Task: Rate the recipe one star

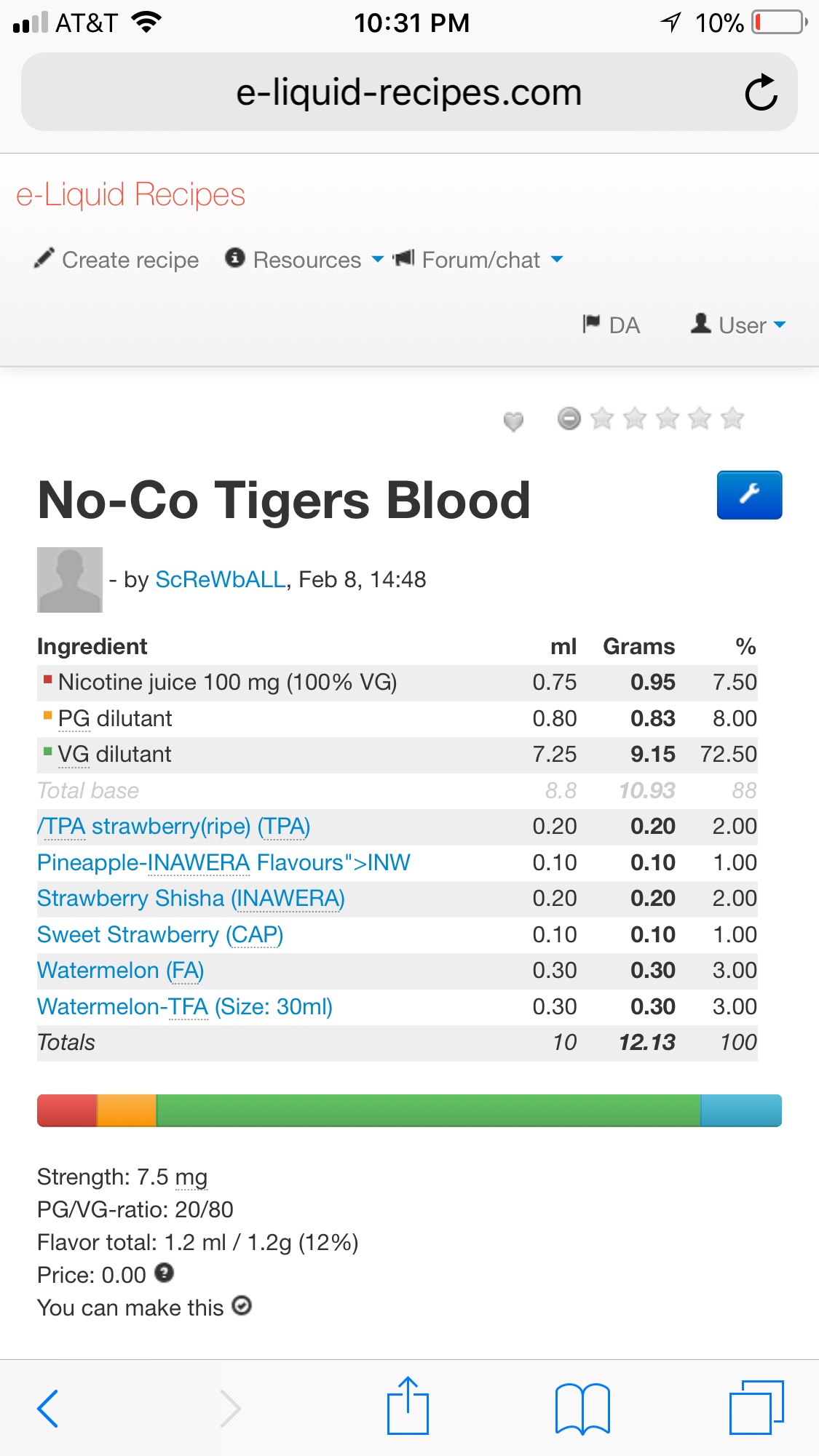Action: click(x=602, y=418)
